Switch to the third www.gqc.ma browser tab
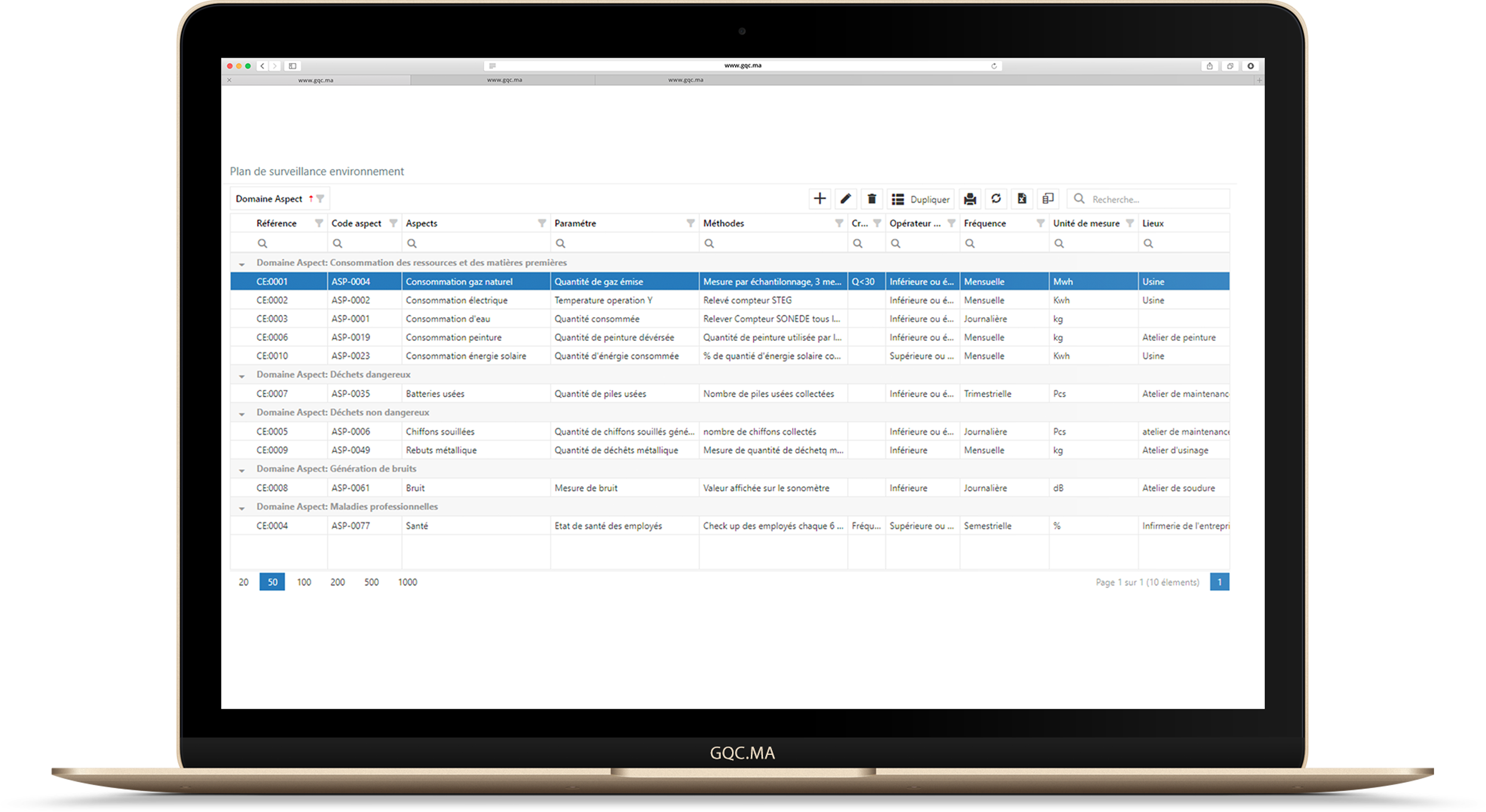Viewport: 1486px width, 812px height. [x=685, y=80]
